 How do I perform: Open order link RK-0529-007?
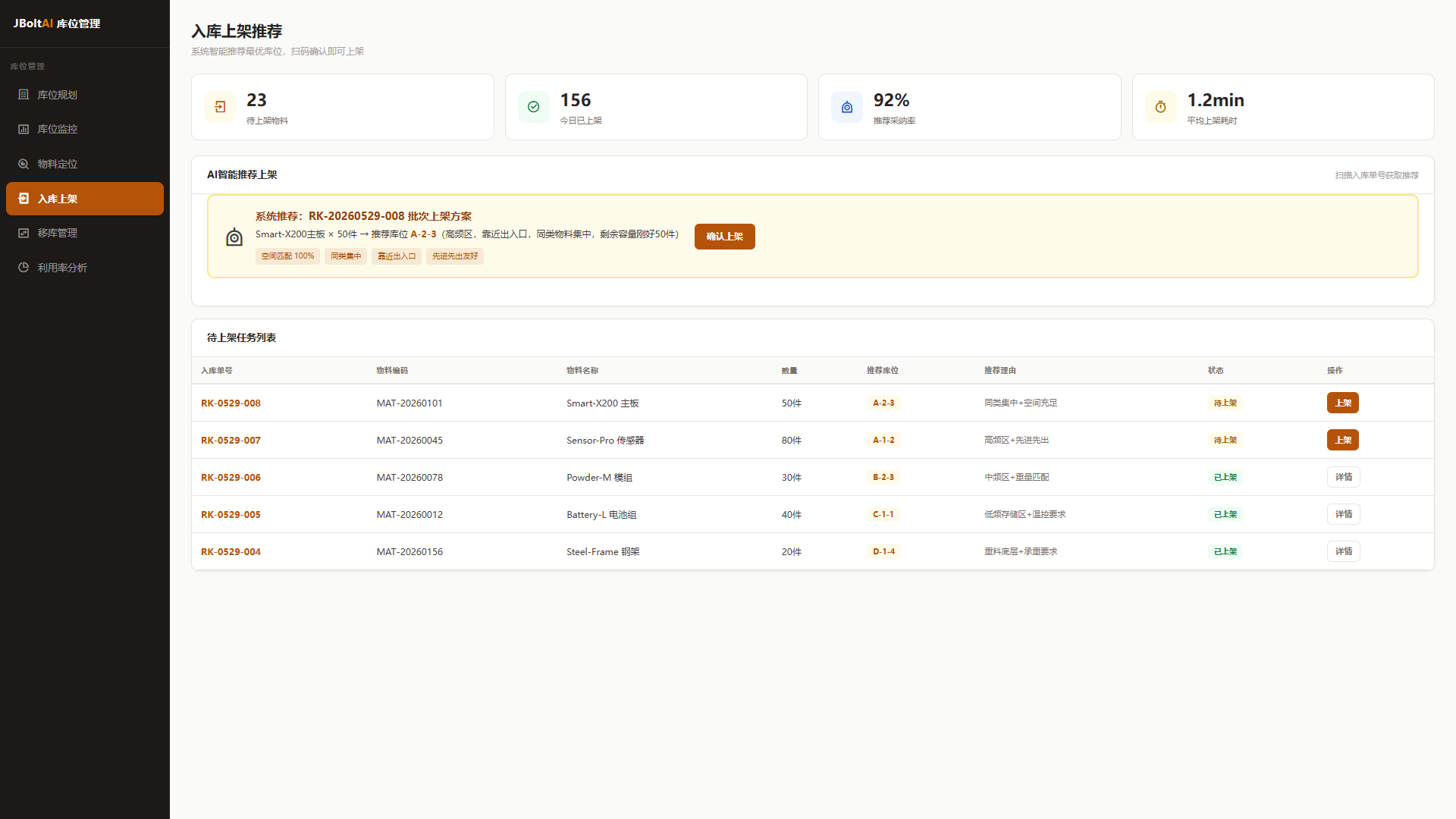pyautogui.click(x=231, y=441)
